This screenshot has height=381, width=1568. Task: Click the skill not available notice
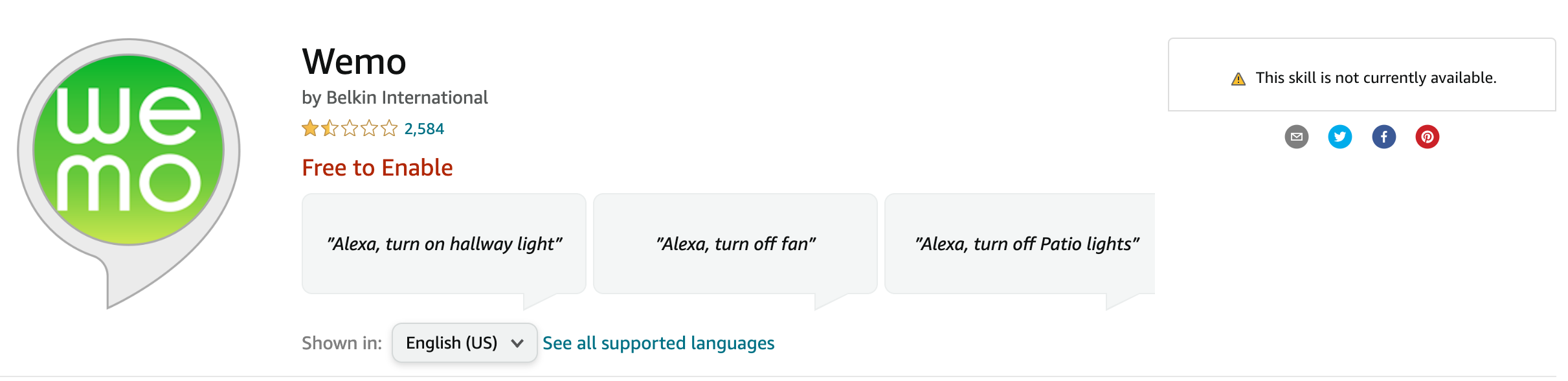click(x=1375, y=78)
